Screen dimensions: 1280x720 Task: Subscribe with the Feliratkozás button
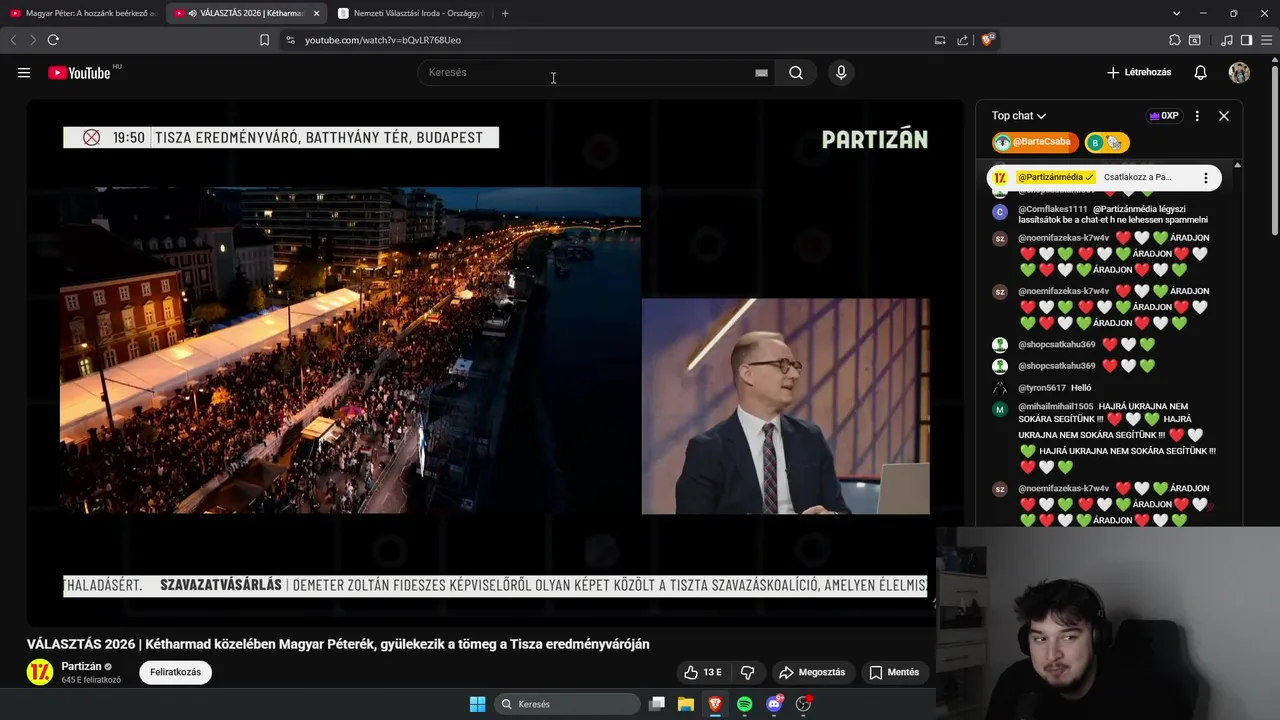tap(175, 672)
